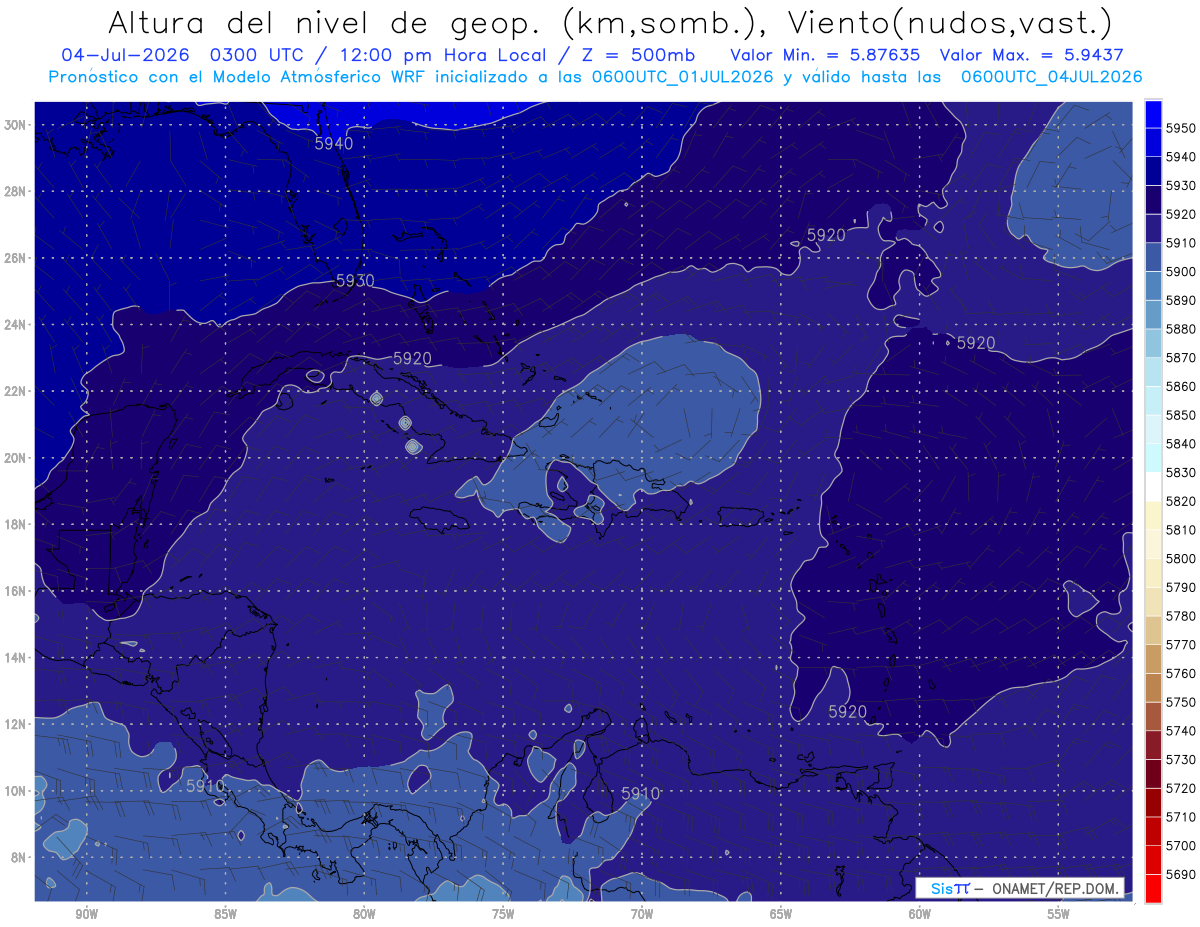Click the '0300 UTC' time text
Image resolution: width=1200 pixels, height=927 pixels.
click(258, 55)
